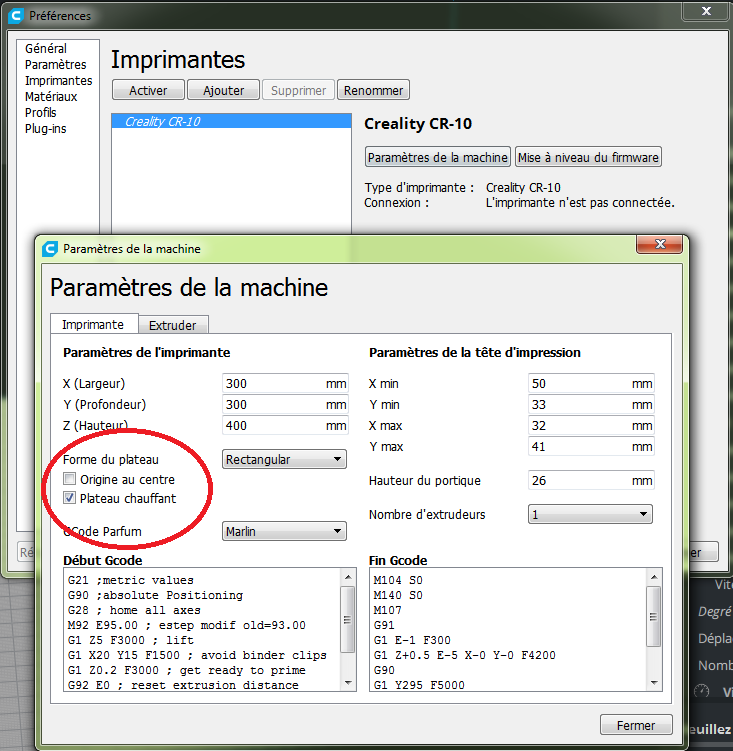
Task: Click the X max field
Action: [591, 425]
